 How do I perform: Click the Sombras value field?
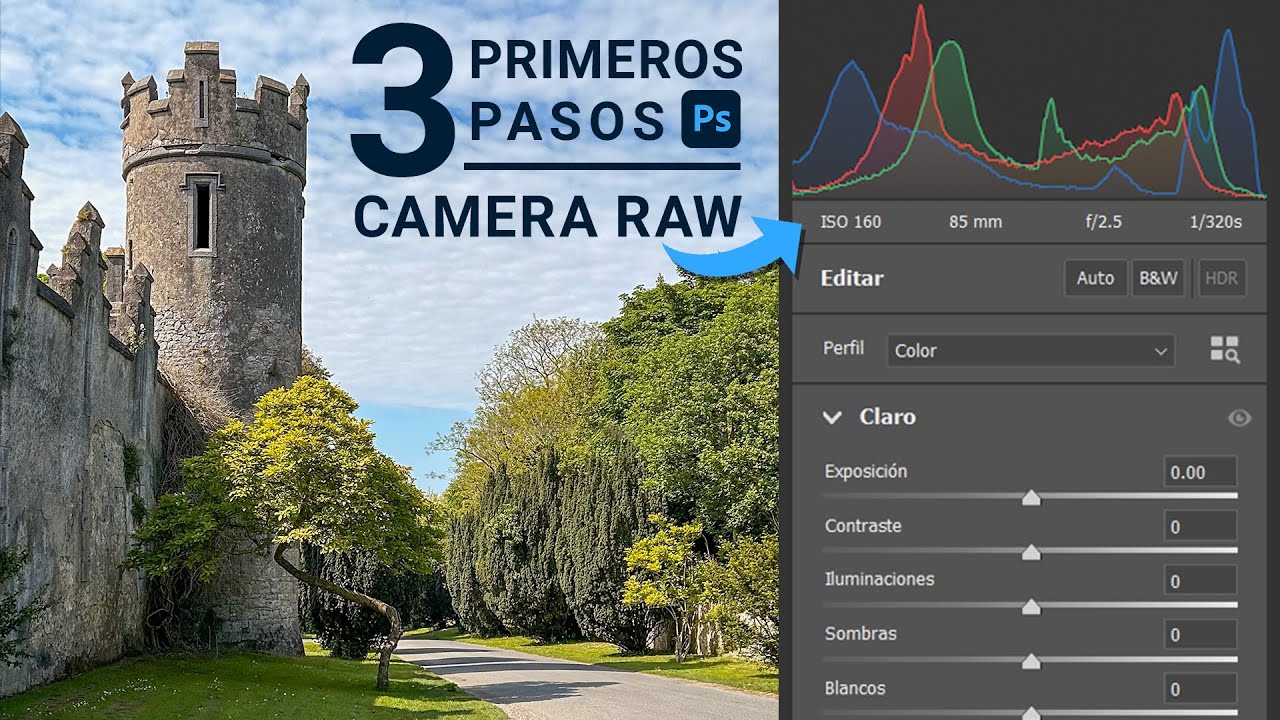click(1200, 635)
